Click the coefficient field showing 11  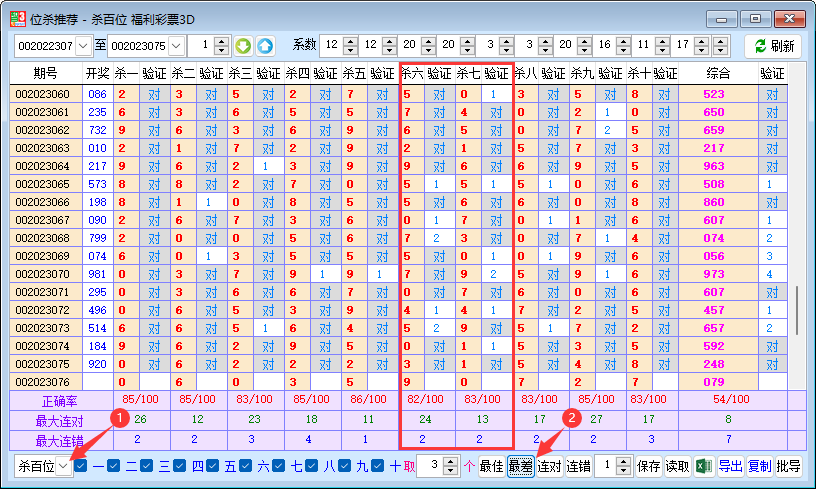coord(643,46)
